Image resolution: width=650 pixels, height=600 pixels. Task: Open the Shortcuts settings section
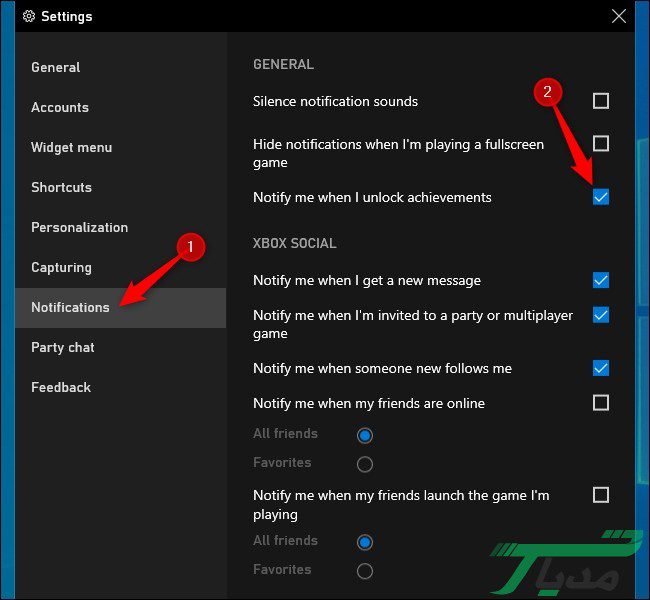tap(61, 187)
